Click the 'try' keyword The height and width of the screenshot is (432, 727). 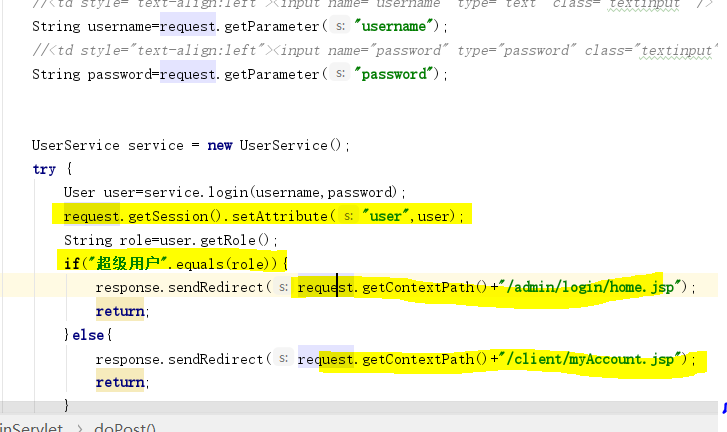tap(44, 170)
